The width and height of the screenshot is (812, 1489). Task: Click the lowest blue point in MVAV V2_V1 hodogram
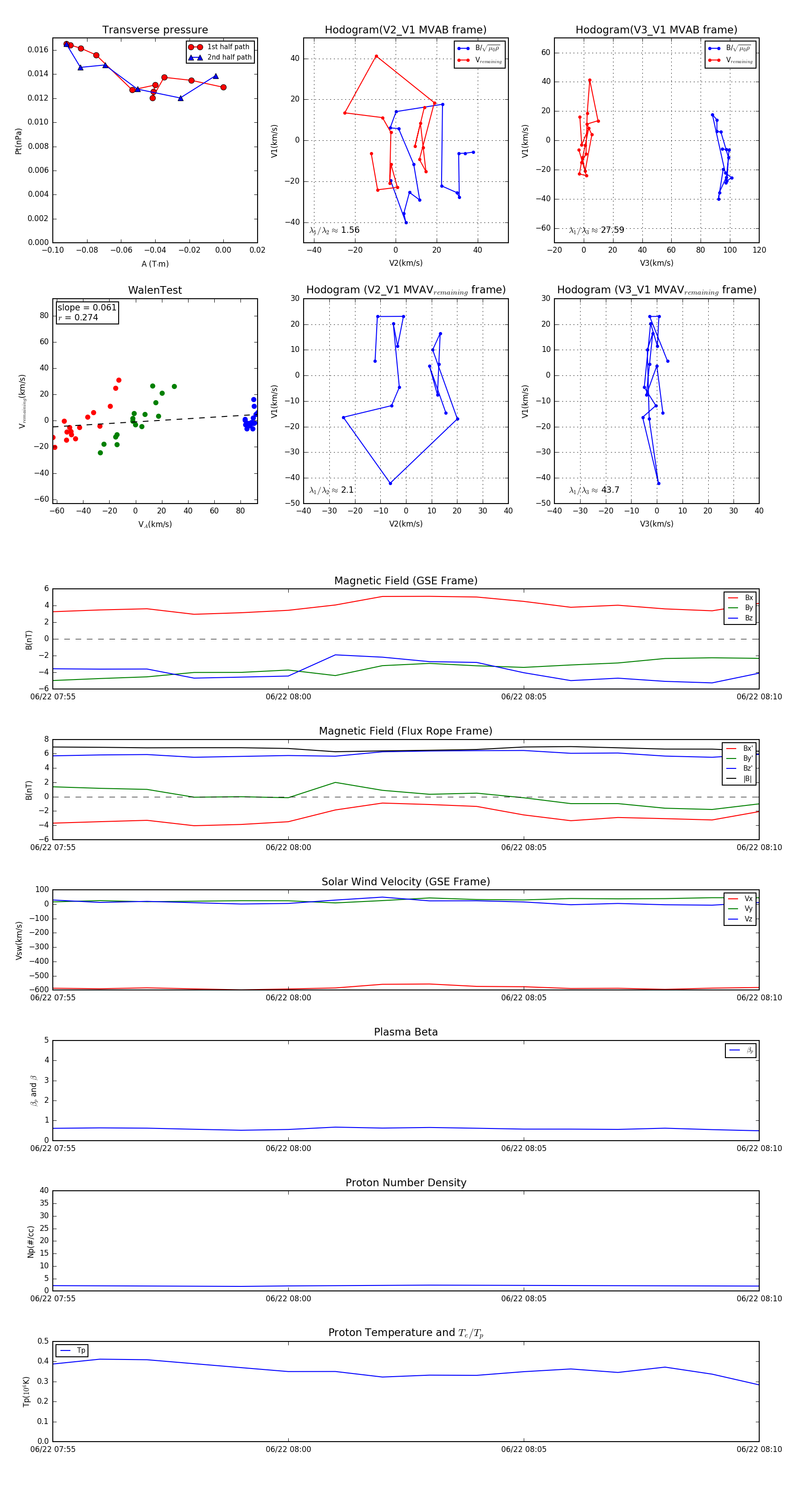(390, 483)
